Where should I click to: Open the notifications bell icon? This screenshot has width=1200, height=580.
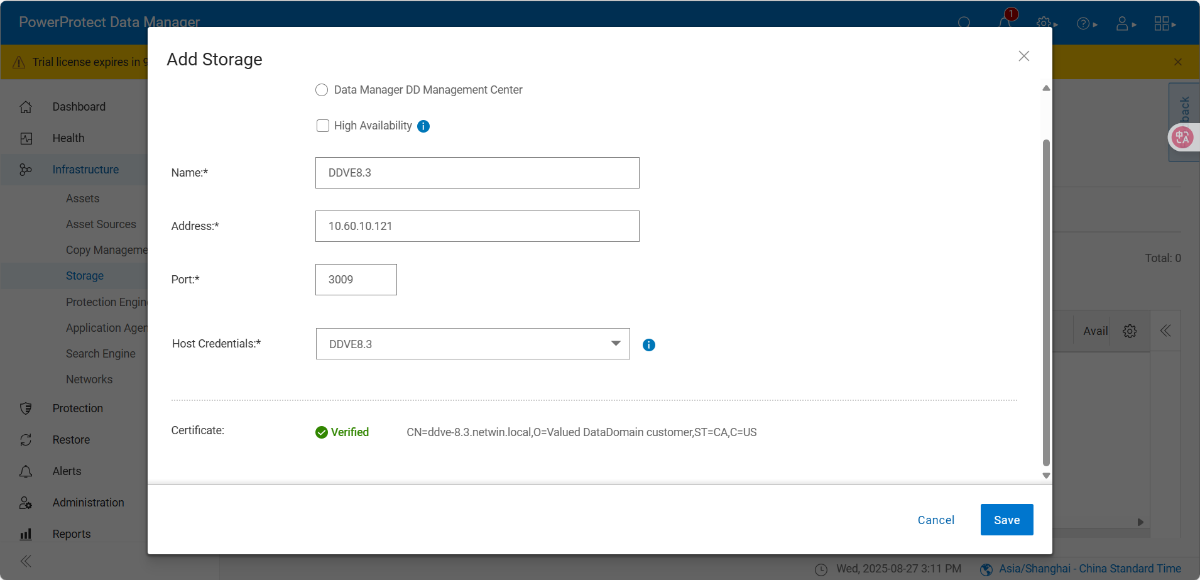click(1004, 23)
